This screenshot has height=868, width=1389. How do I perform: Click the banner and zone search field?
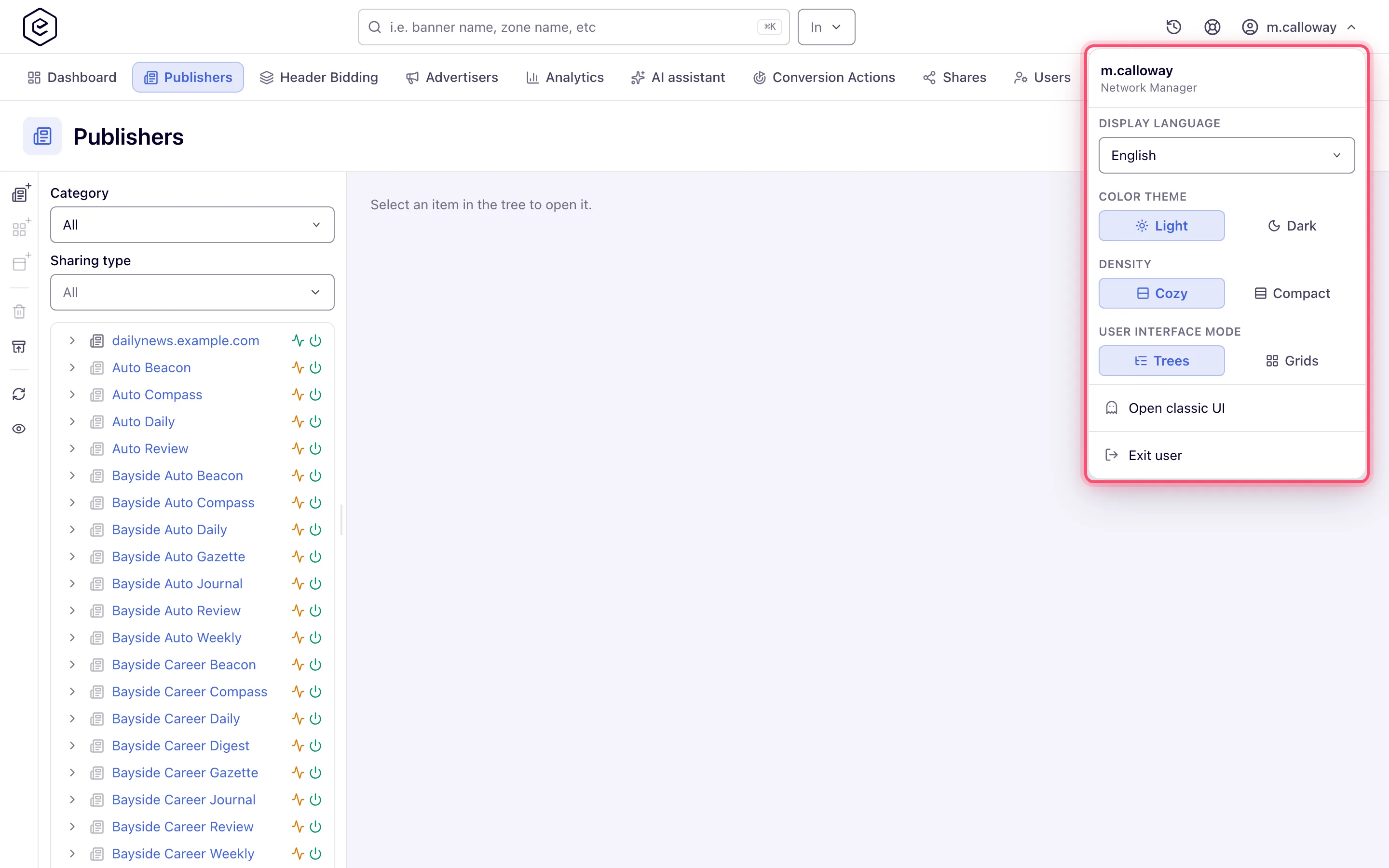[573, 27]
